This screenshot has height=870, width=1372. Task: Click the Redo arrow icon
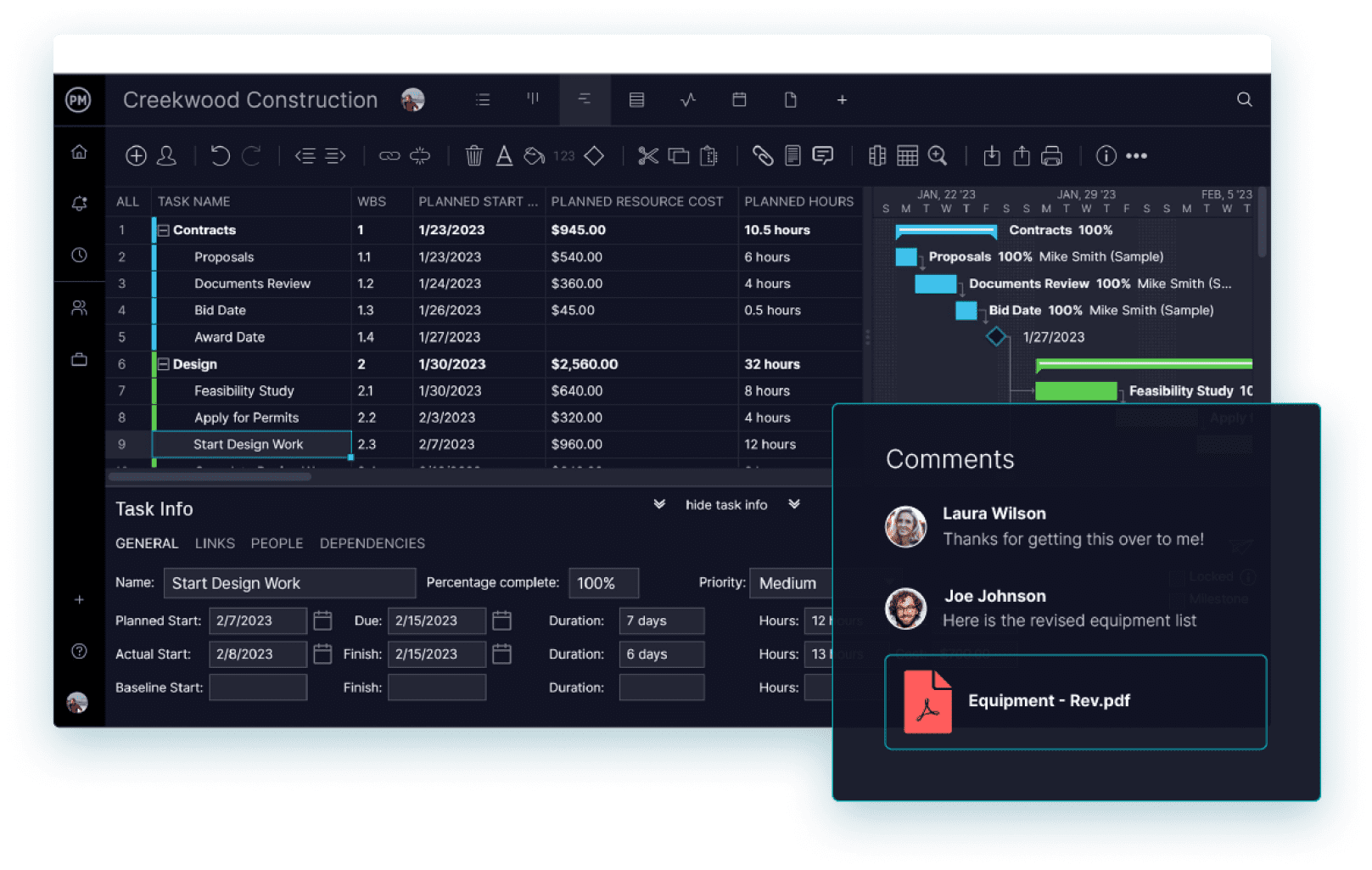251,155
